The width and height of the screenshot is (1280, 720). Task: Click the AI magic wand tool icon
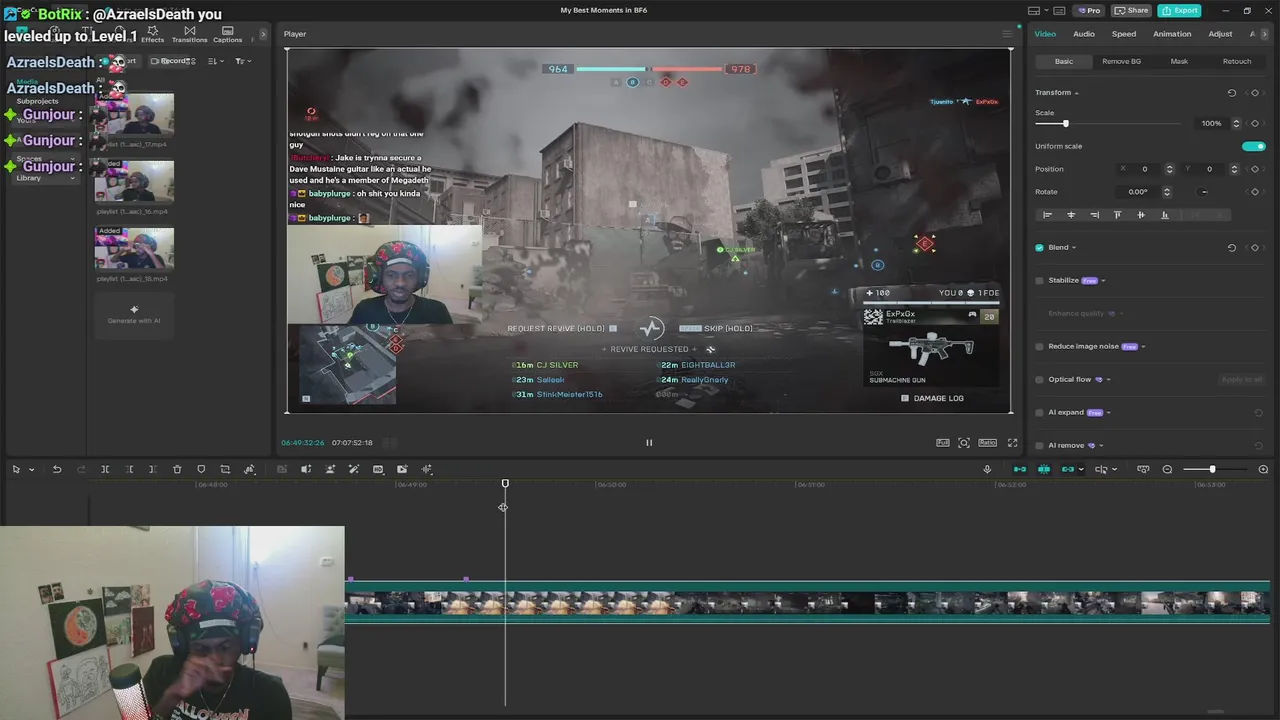[x=354, y=469]
